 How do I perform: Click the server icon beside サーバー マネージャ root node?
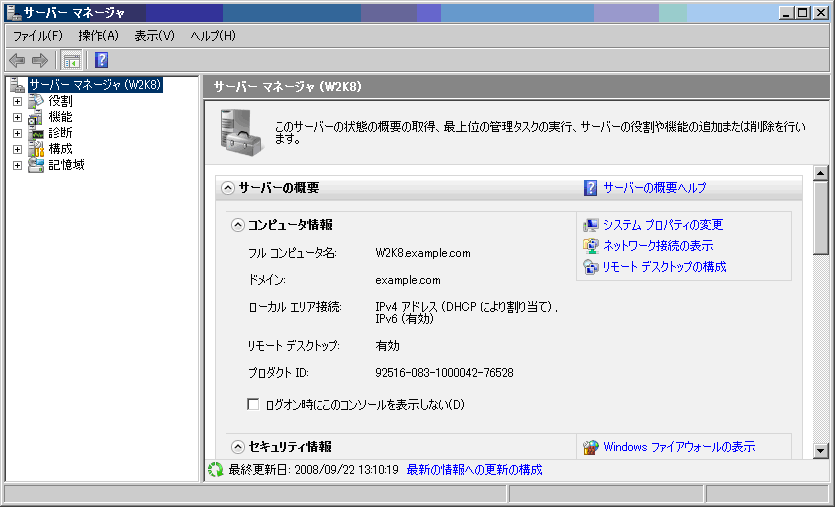tap(18, 85)
